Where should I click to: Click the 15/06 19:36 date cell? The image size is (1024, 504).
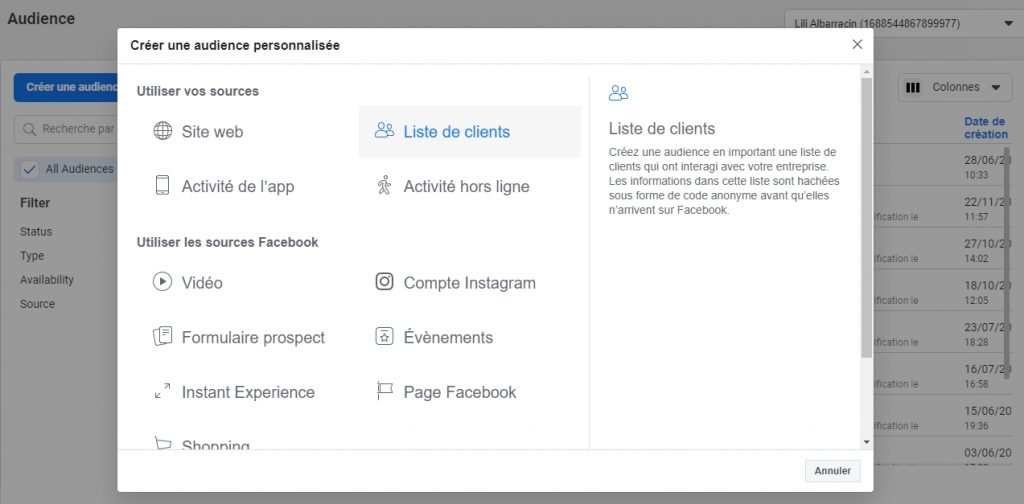(985, 418)
